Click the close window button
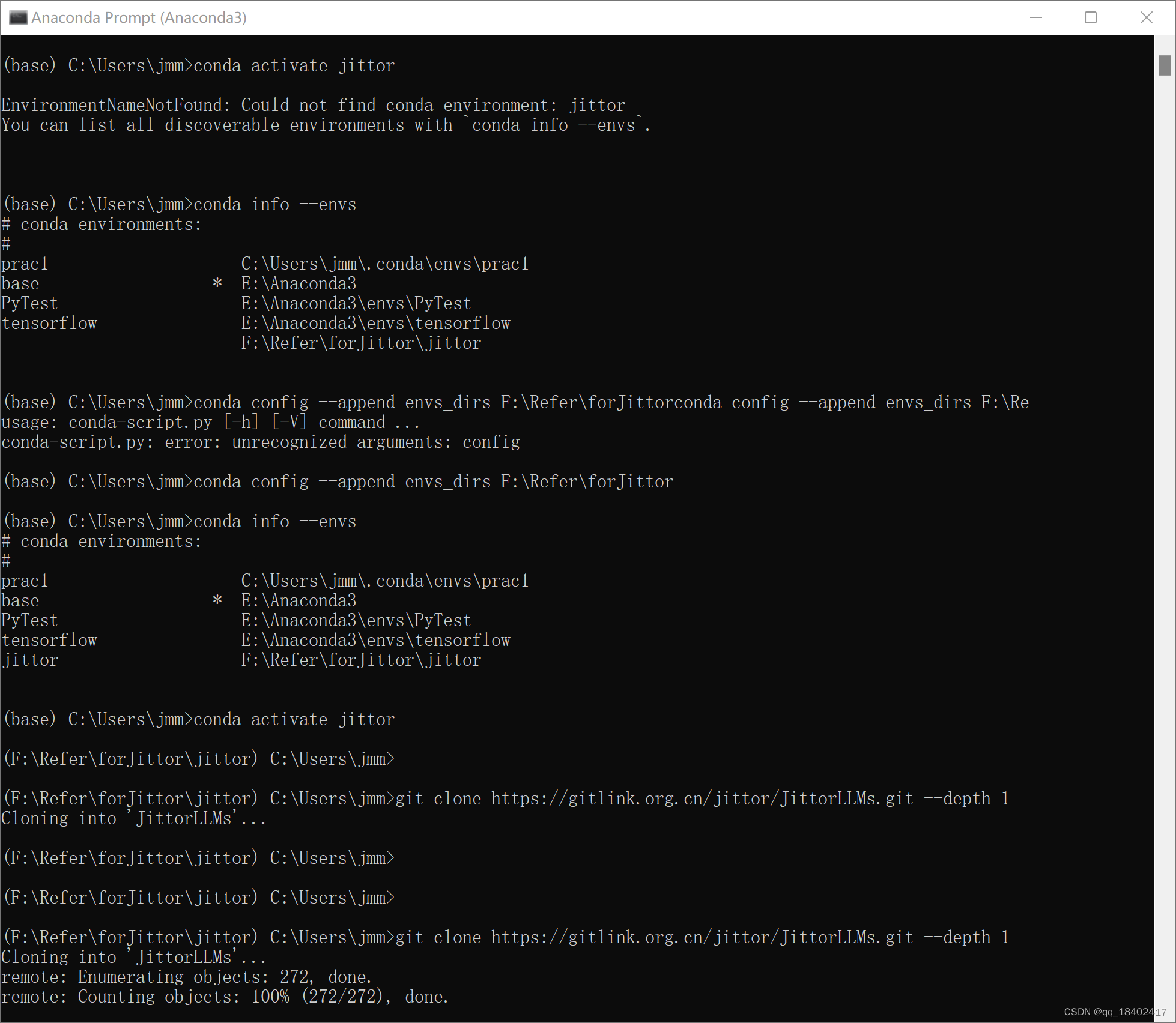This screenshot has width=1176, height=1023. click(1148, 17)
